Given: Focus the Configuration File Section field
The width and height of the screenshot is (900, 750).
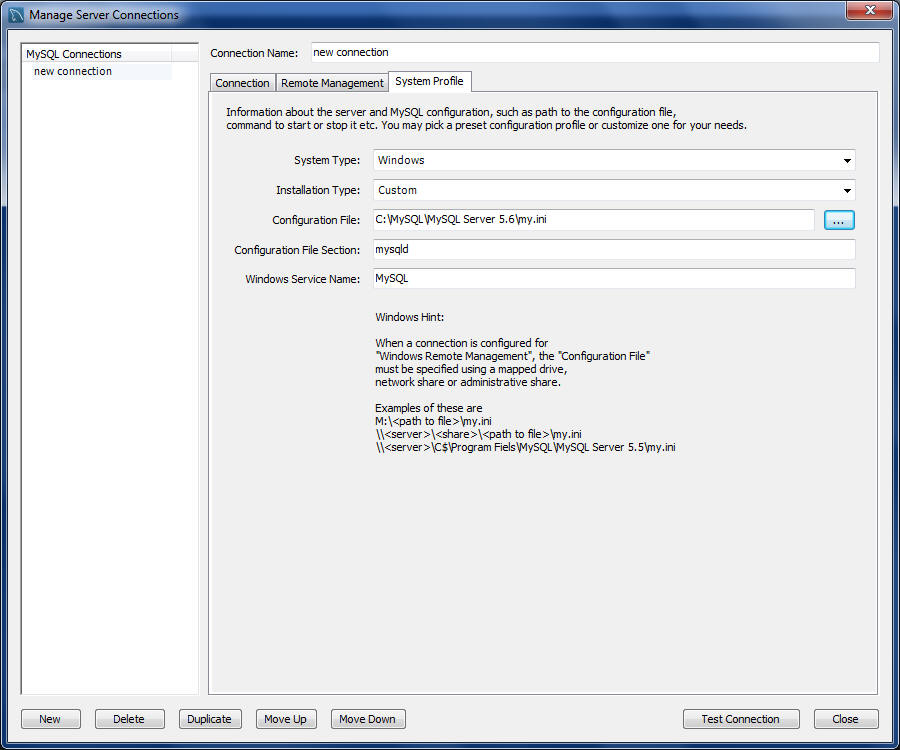Looking at the screenshot, I should (x=613, y=250).
